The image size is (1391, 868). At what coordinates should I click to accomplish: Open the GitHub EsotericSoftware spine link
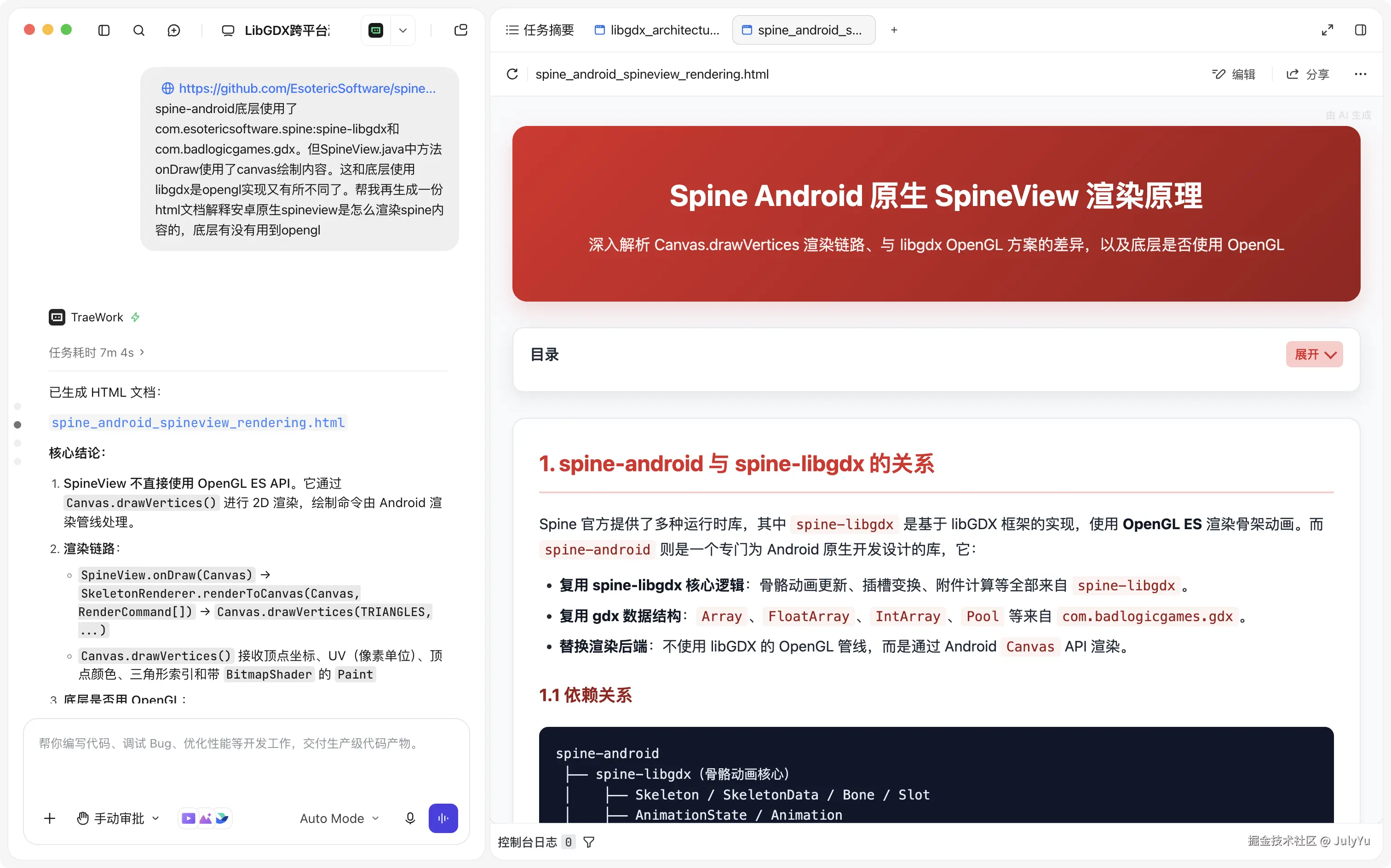coord(299,88)
